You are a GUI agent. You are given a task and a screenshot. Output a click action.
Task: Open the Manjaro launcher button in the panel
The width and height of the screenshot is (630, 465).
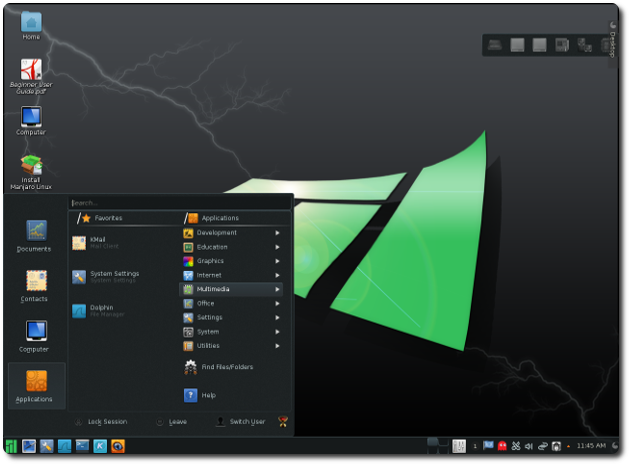tap(11, 446)
